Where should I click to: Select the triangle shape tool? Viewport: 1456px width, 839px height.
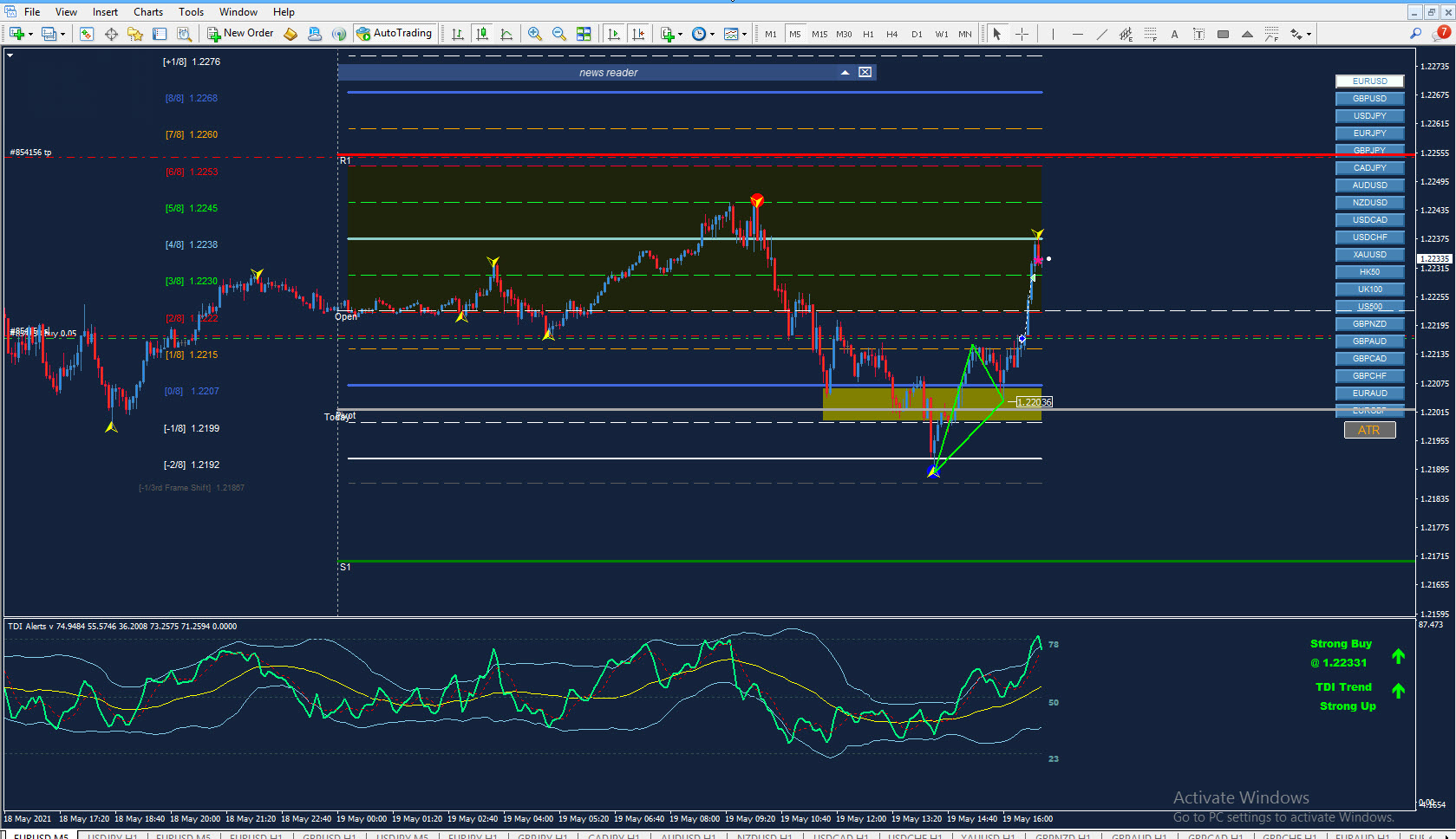pyautogui.click(x=1247, y=34)
